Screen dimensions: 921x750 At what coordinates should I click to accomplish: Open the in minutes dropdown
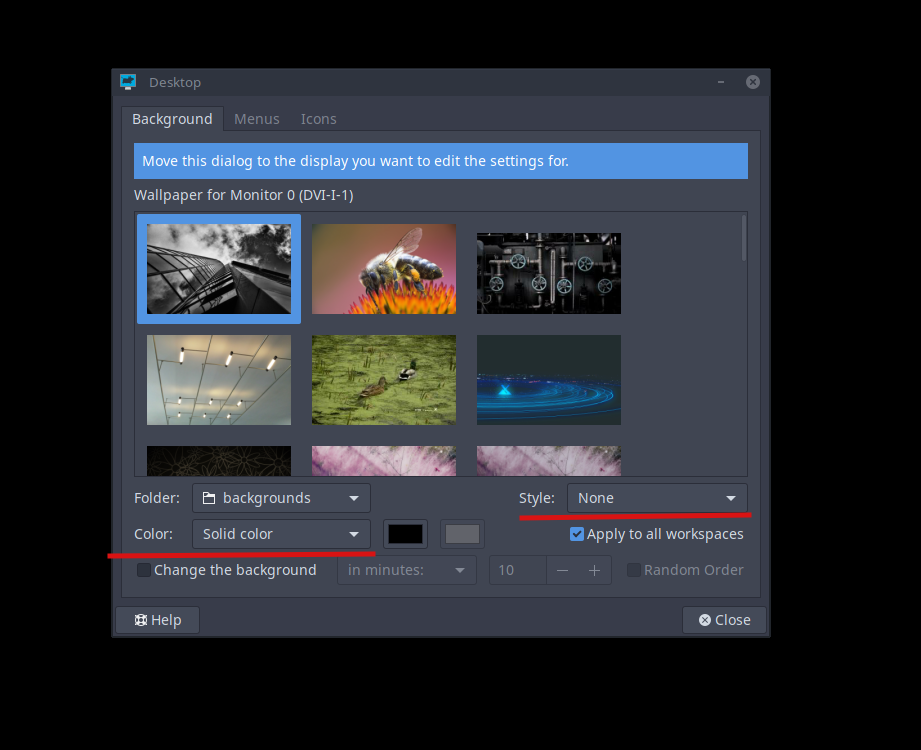pyautogui.click(x=406, y=570)
